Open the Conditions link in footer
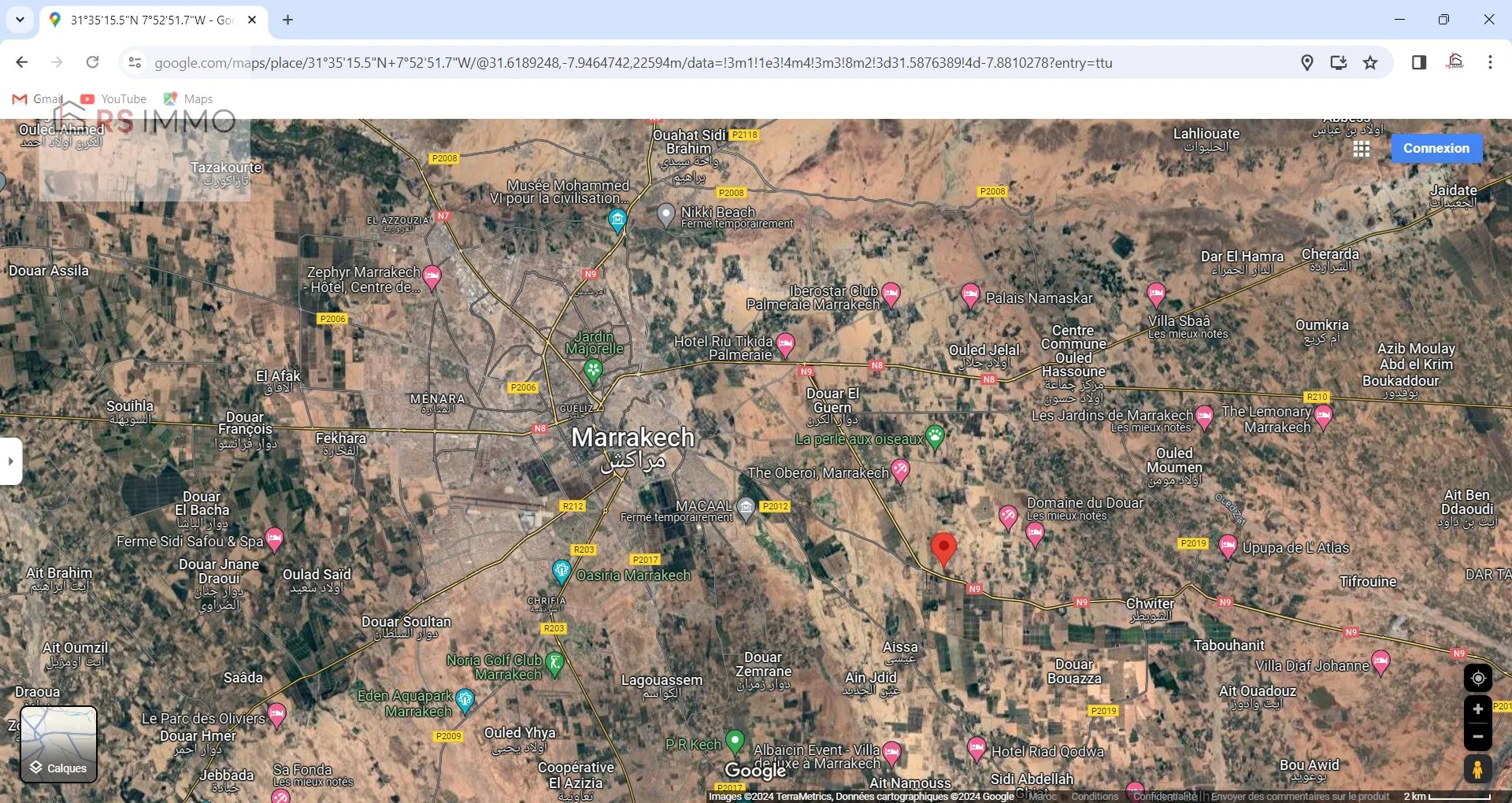Viewport: 1512px width, 803px height. click(x=1095, y=796)
